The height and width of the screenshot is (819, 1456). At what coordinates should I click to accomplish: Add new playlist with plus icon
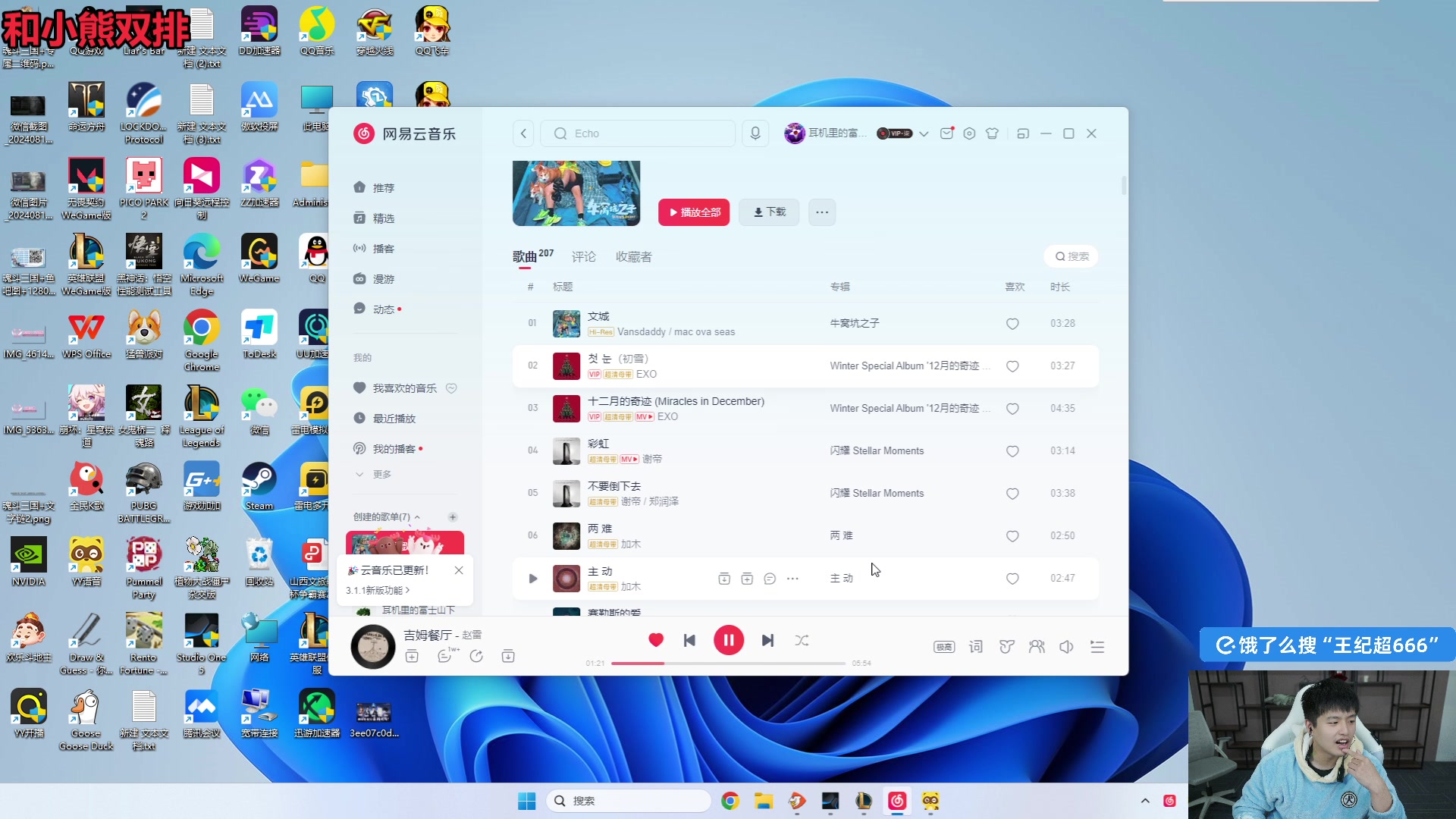[x=453, y=517]
